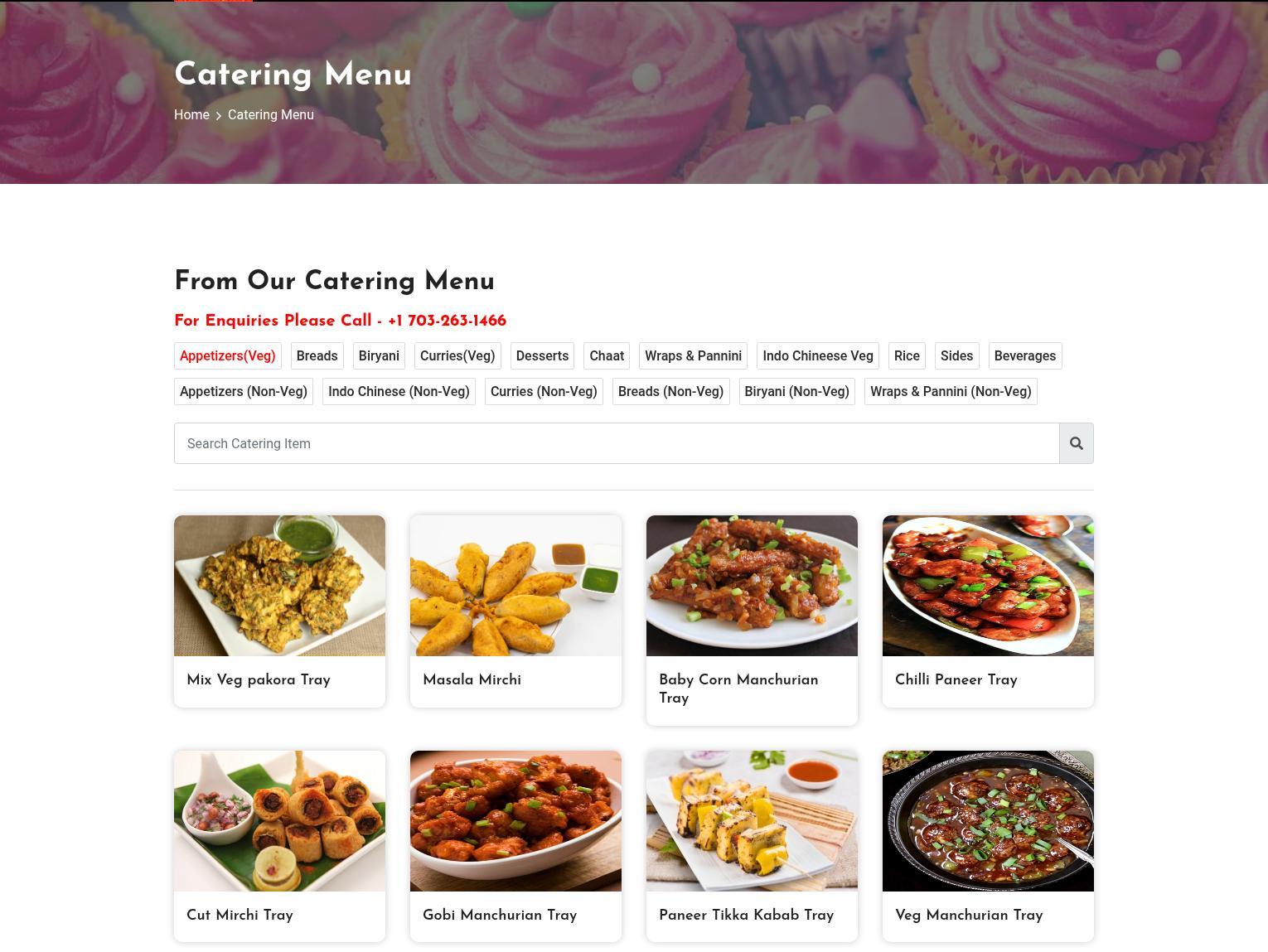Image resolution: width=1268 pixels, height=952 pixels.
Task: Select the Appetizers(Veg) category tab
Action: click(x=227, y=356)
